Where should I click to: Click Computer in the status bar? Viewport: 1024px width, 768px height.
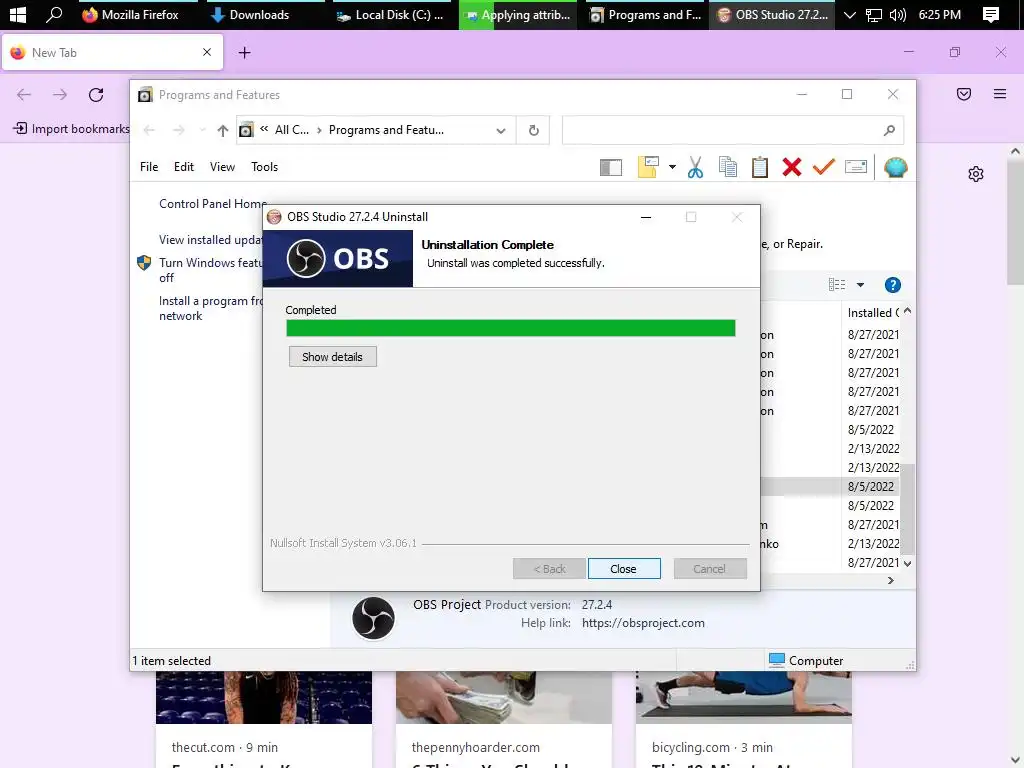tap(806, 660)
